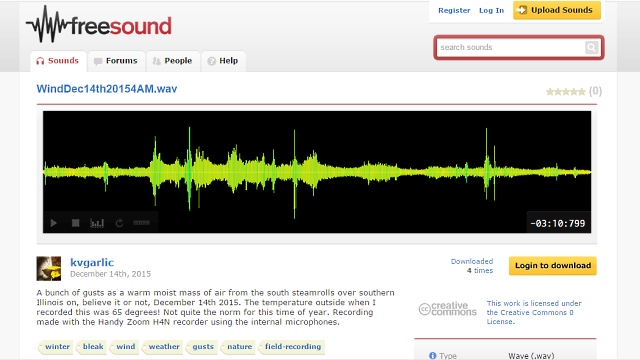The image size is (640, 360).
Task: Open the Forums tab
Action: click(116, 61)
